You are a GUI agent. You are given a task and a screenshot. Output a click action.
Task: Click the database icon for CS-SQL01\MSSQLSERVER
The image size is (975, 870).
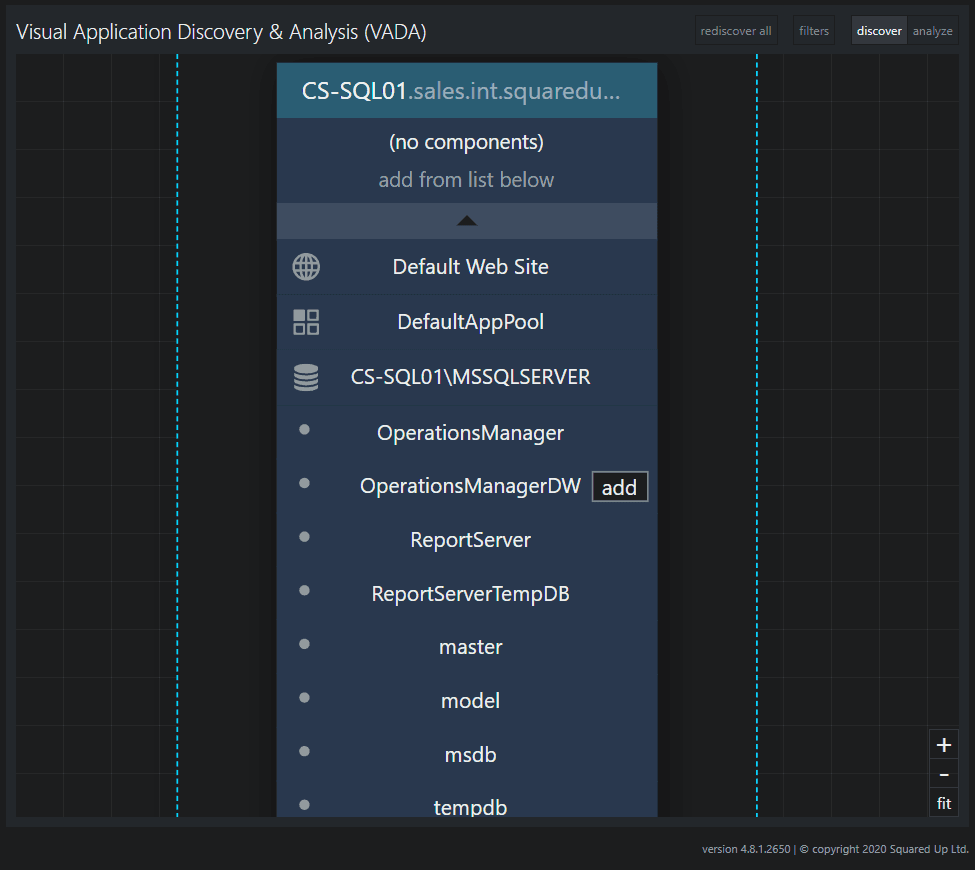point(306,377)
